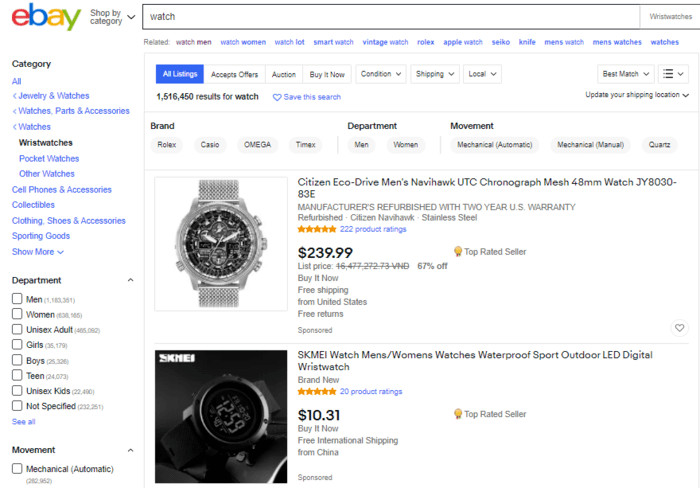
Task: Choose the Mechanical (Manual) movement chip
Action: click(x=591, y=145)
